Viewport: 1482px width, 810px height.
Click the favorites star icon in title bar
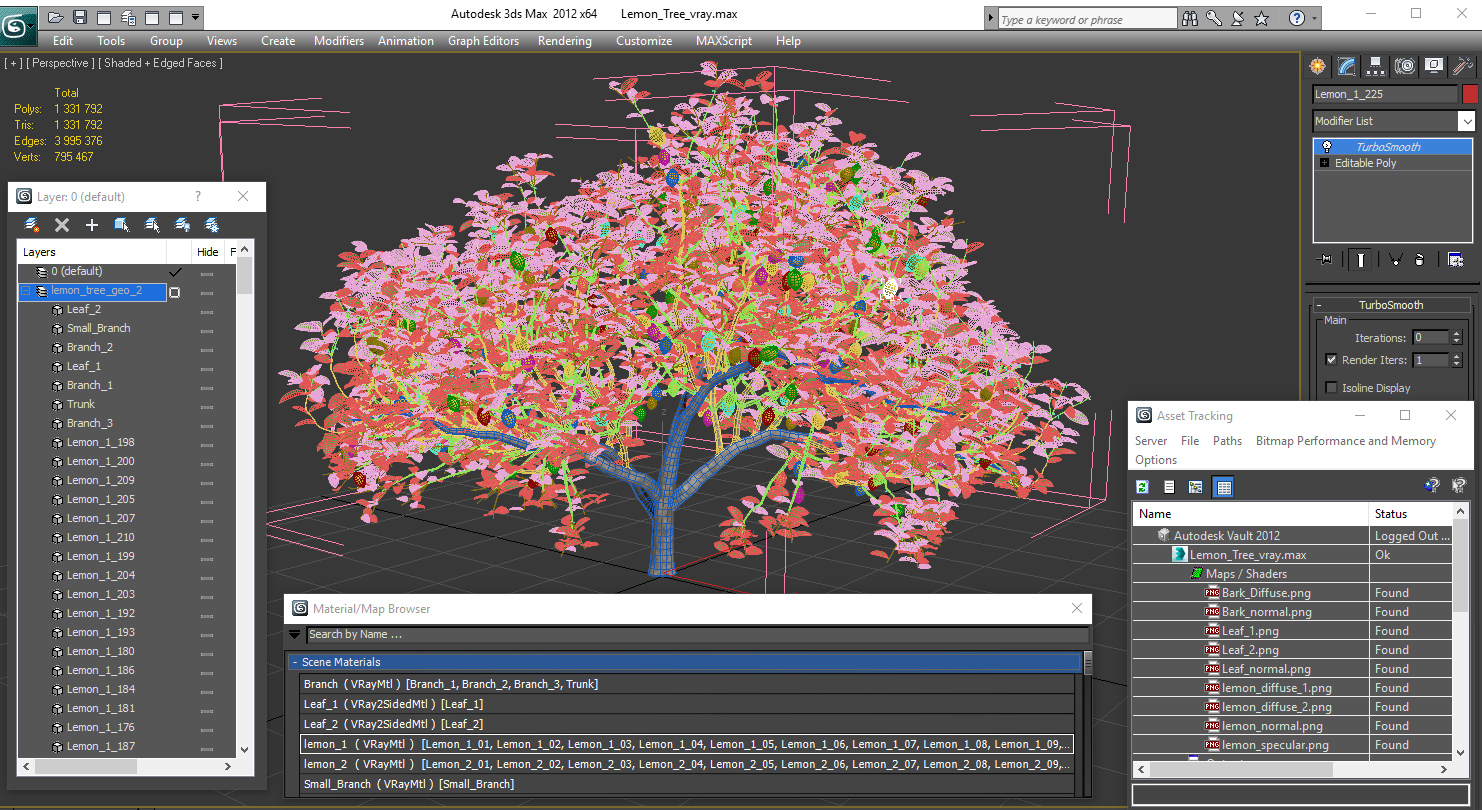coord(1261,18)
